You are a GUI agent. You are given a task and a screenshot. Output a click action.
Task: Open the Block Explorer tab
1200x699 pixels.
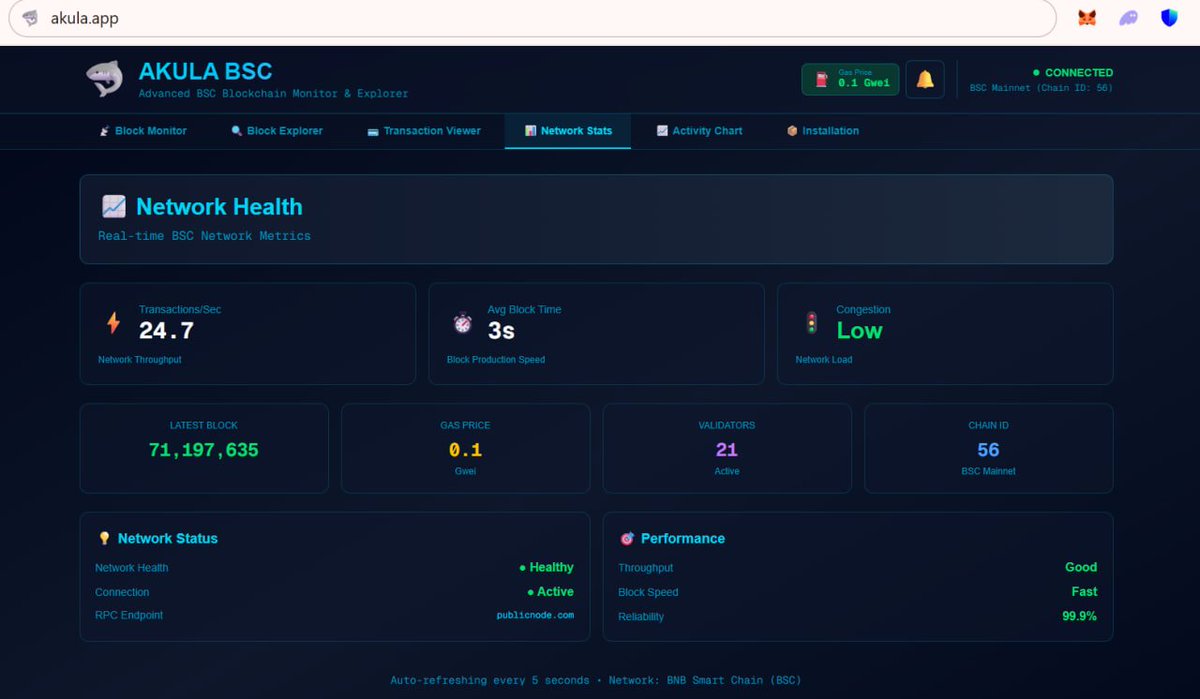pyautogui.click(x=277, y=131)
